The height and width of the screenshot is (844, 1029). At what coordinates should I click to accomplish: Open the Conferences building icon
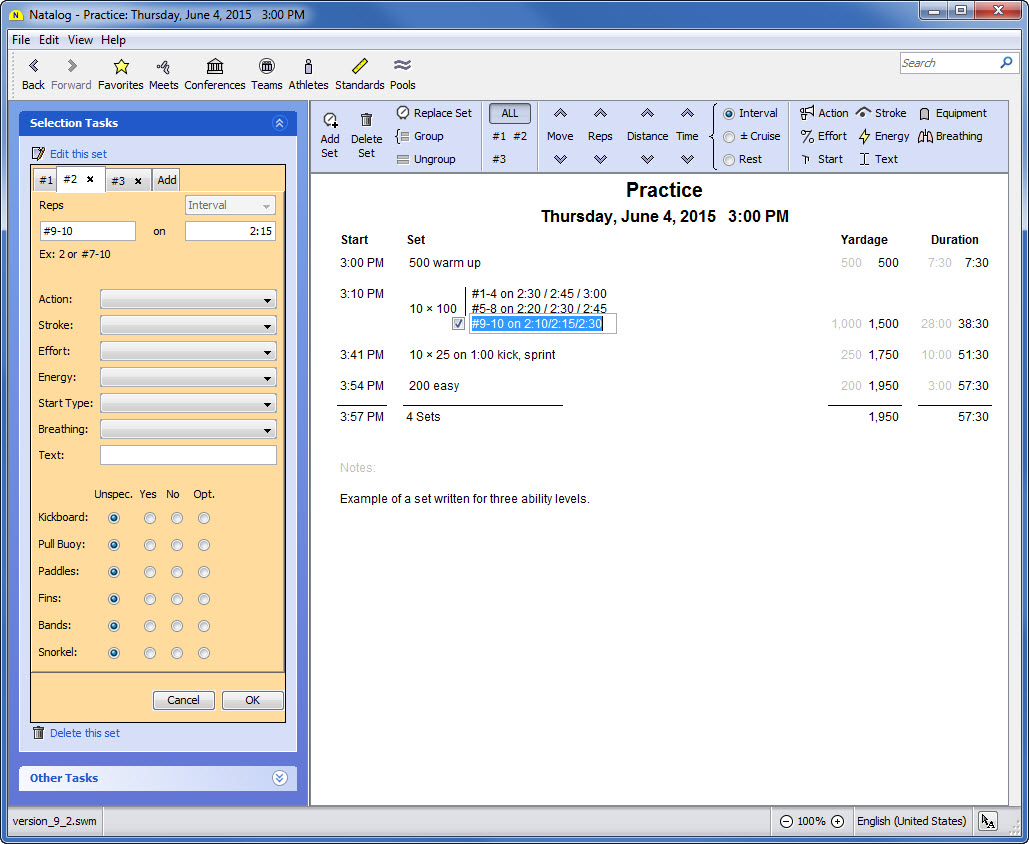[214, 67]
